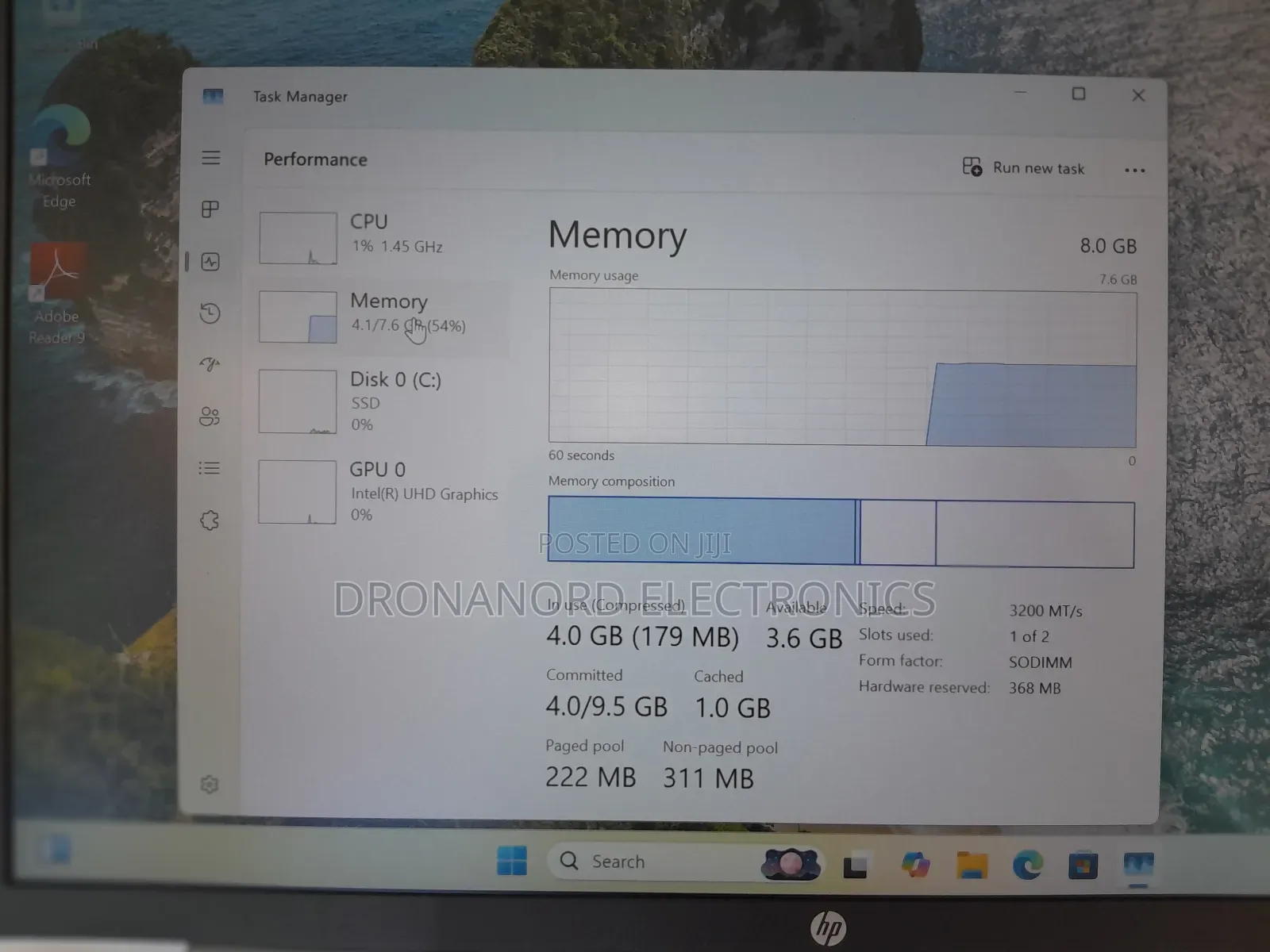Open Microsoft Edge from the taskbar
The image size is (1270, 952).
coord(1028,865)
